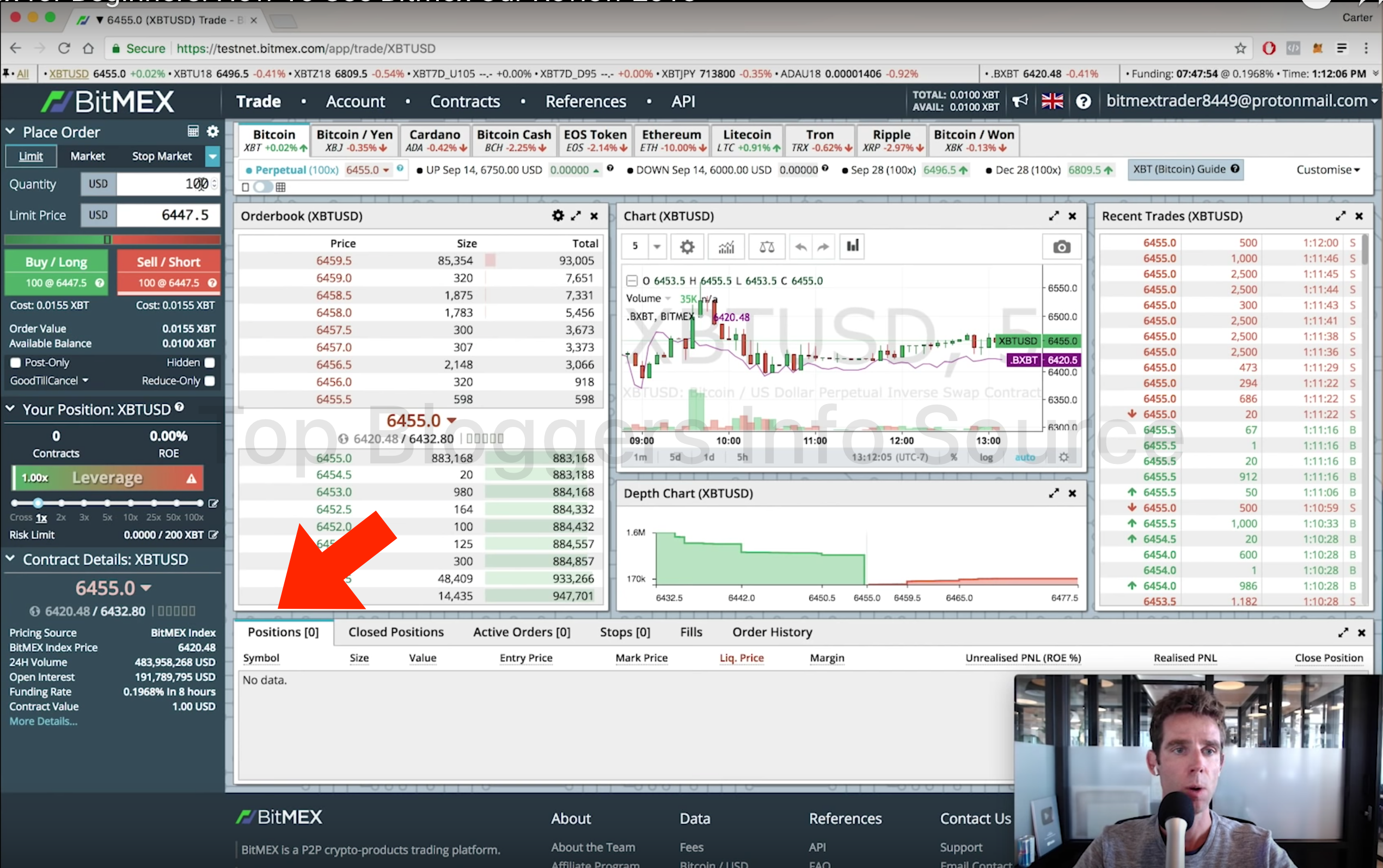Expand order type dropdown next to Stop Market
The width and height of the screenshot is (1383, 868).
(212, 156)
